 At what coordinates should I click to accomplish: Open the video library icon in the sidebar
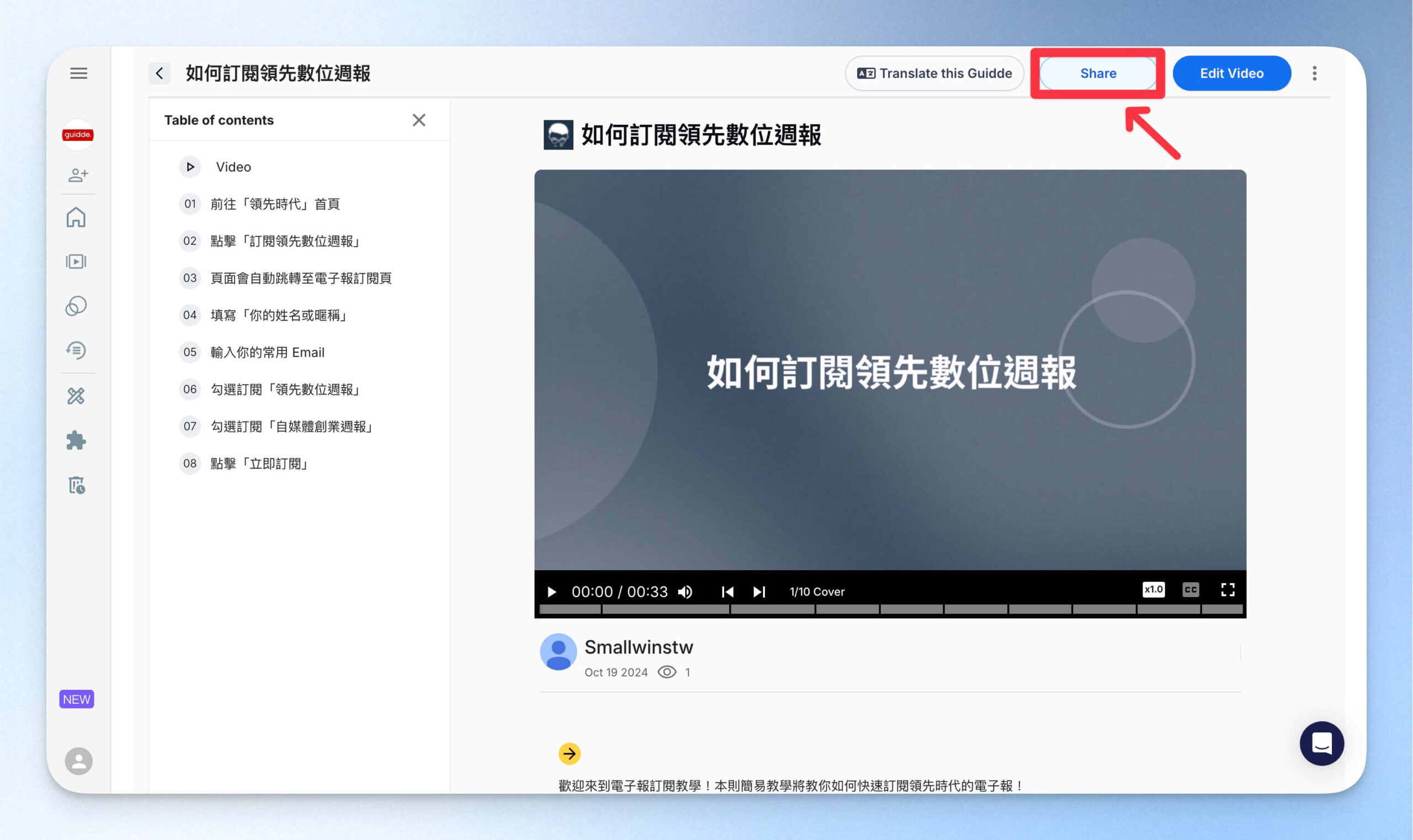76,262
